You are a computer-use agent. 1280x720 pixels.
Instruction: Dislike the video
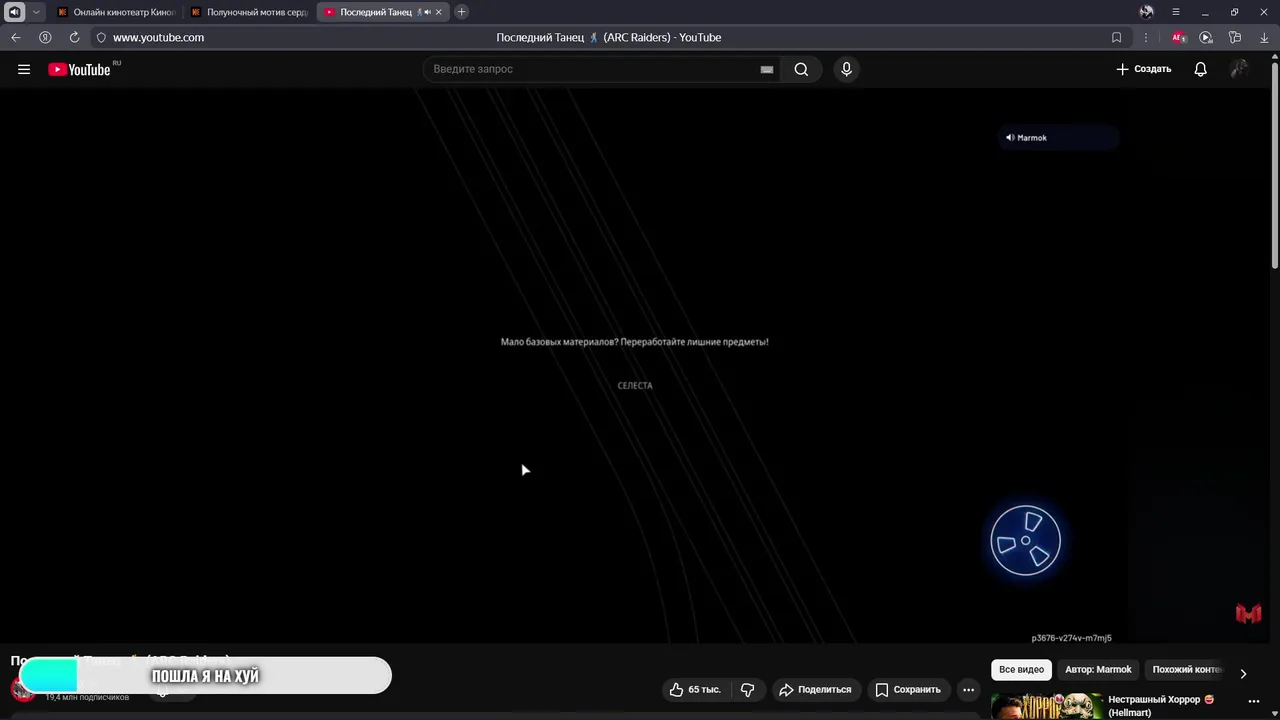[x=747, y=689]
